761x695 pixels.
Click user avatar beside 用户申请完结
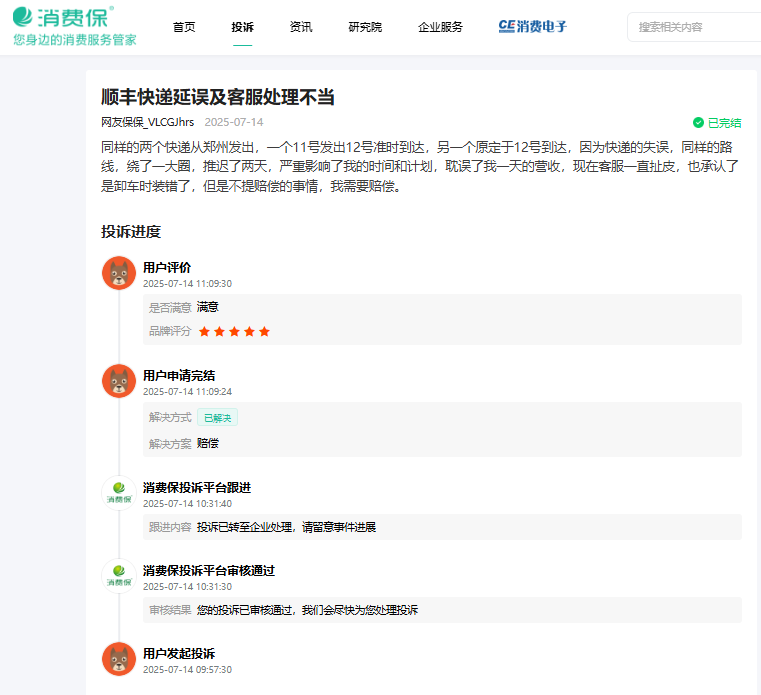pos(119,381)
